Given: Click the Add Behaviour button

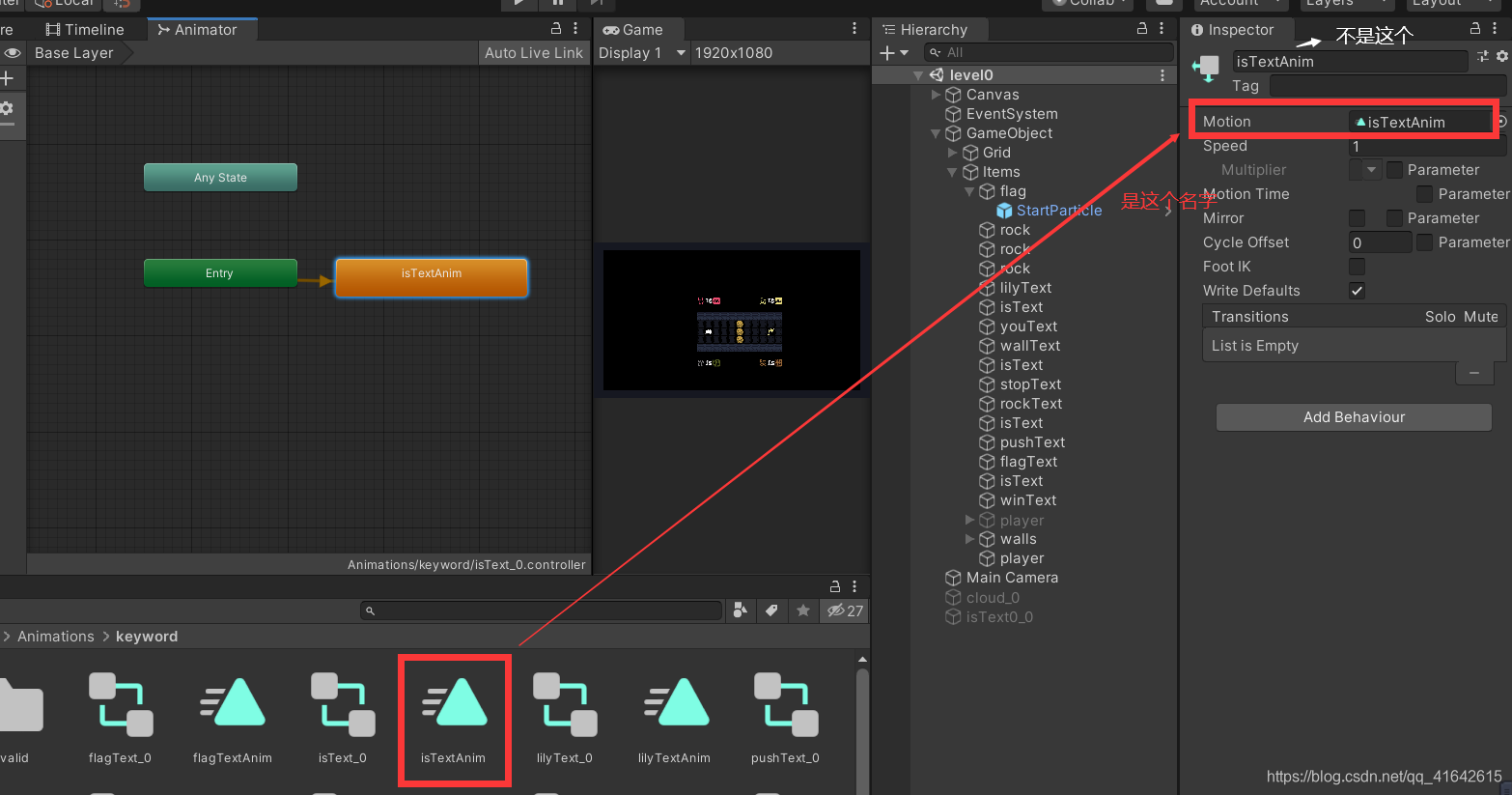Looking at the screenshot, I should tap(1353, 416).
